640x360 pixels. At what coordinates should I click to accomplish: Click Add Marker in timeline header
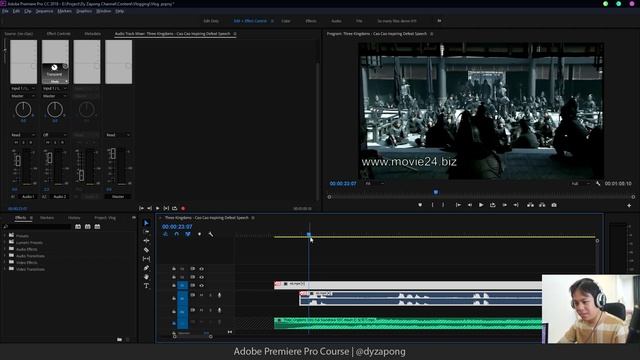[x=199, y=234]
